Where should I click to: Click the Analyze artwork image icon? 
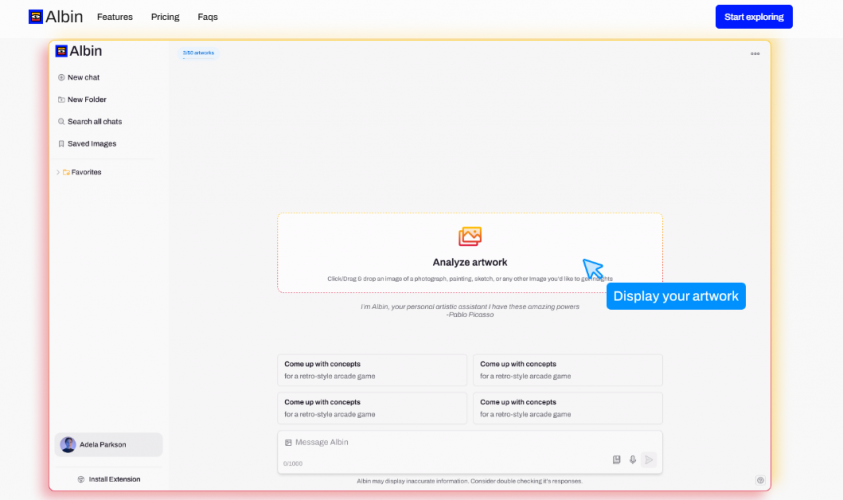(x=470, y=236)
